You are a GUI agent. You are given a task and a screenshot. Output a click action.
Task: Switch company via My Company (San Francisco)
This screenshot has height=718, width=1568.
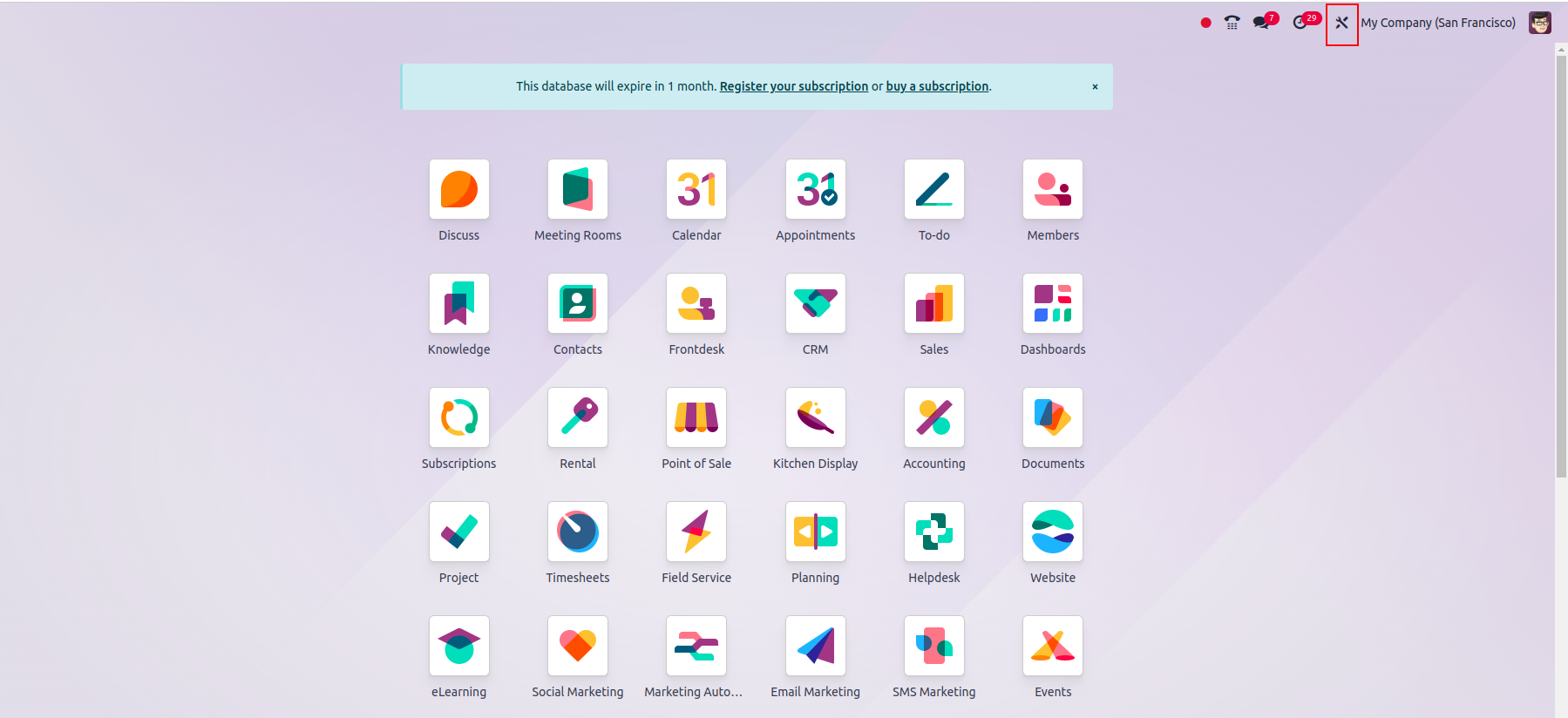click(x=1438, y=24)
